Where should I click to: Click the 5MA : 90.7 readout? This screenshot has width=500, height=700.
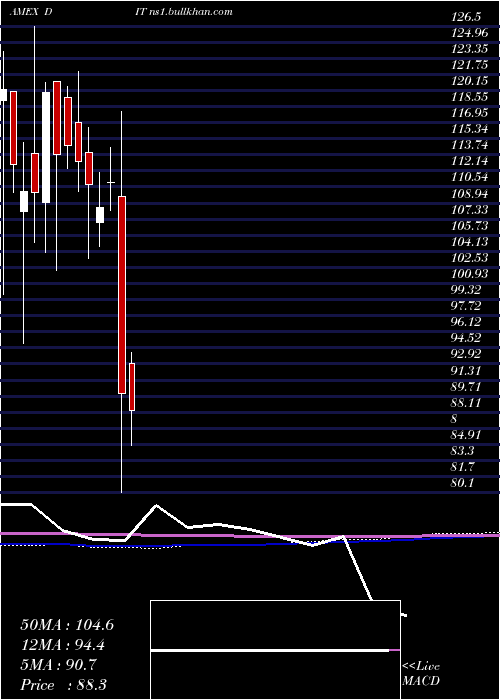click(x=60, y=664)
